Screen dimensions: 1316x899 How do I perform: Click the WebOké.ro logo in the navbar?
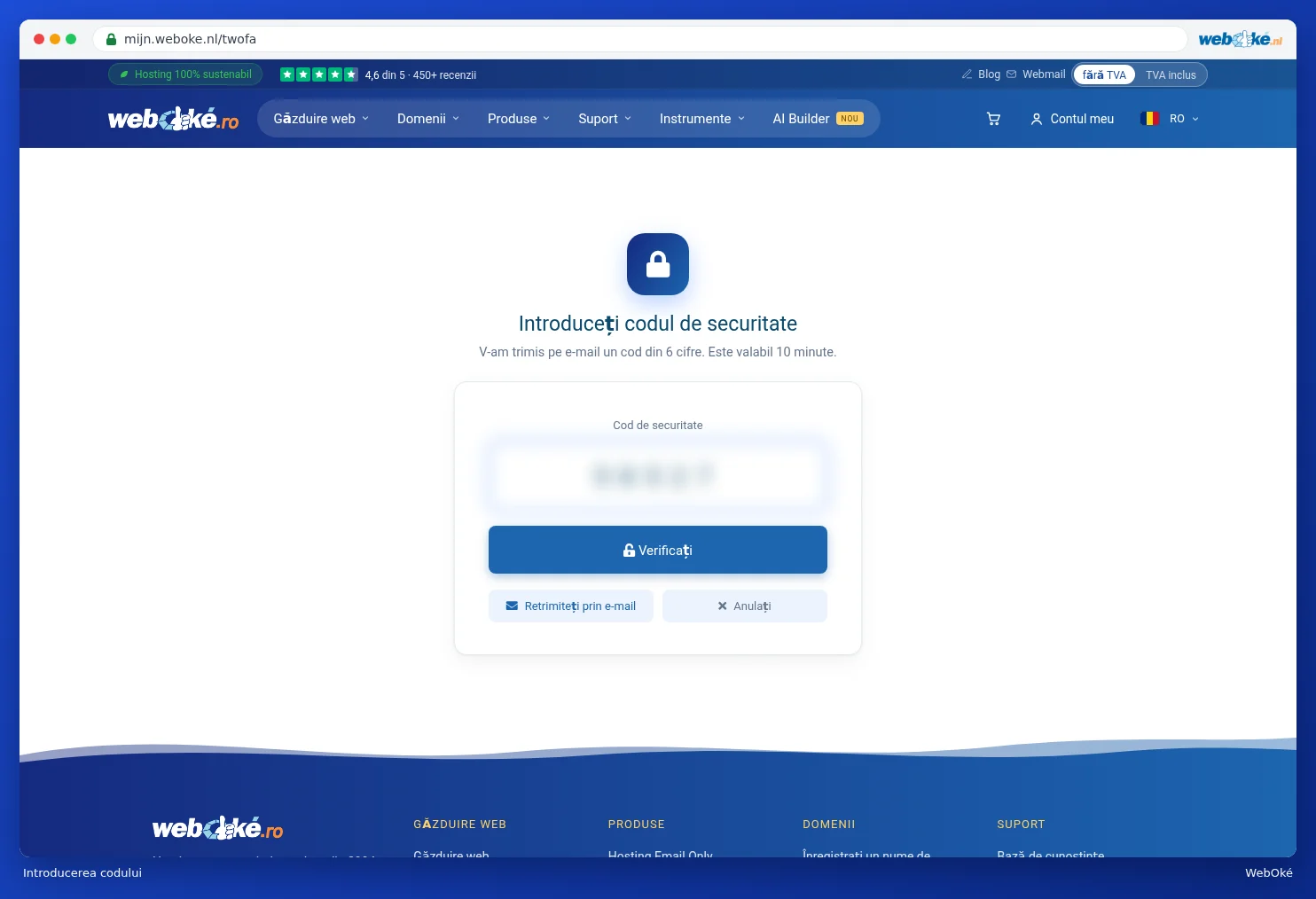click(x=173, y=119)
